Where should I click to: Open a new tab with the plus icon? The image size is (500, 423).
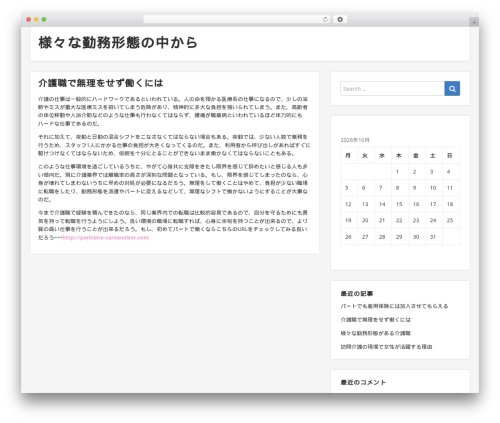474,22
